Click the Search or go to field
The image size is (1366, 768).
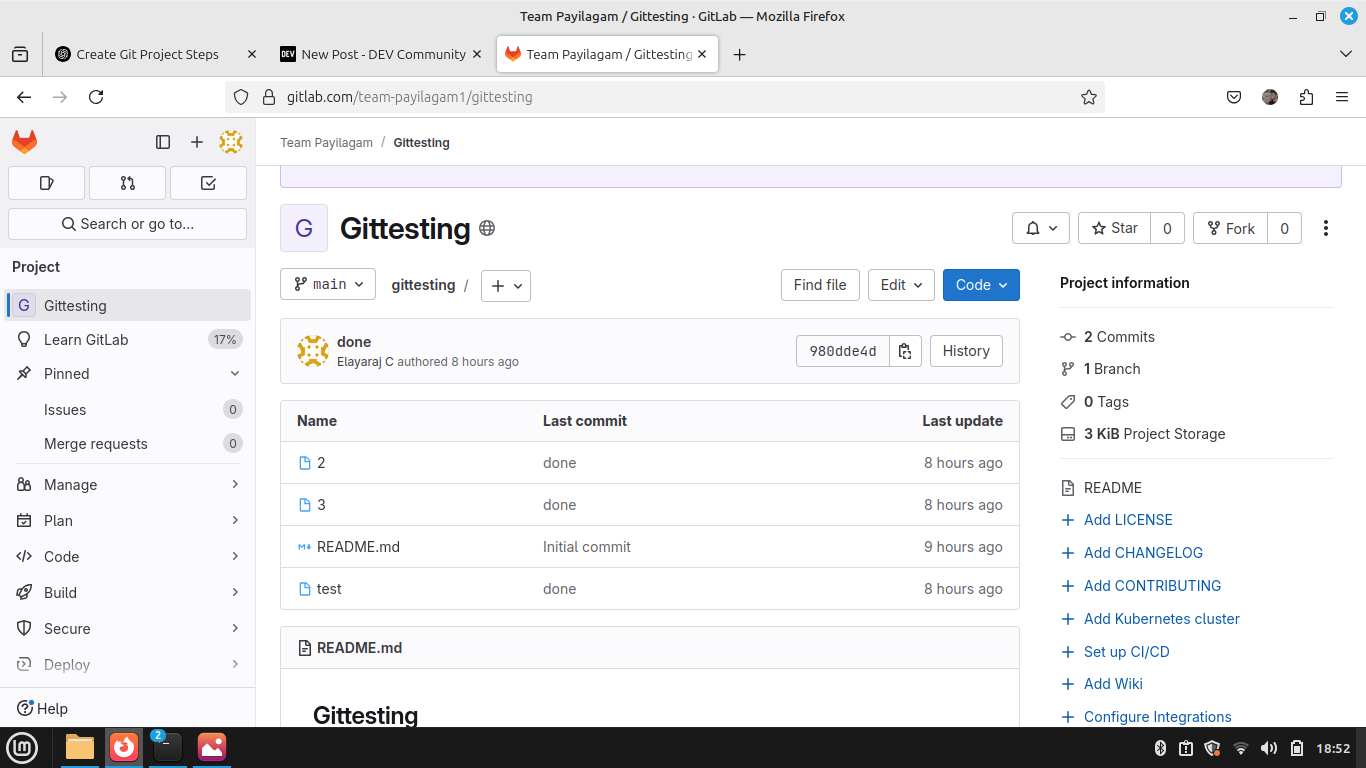[128, 224]
